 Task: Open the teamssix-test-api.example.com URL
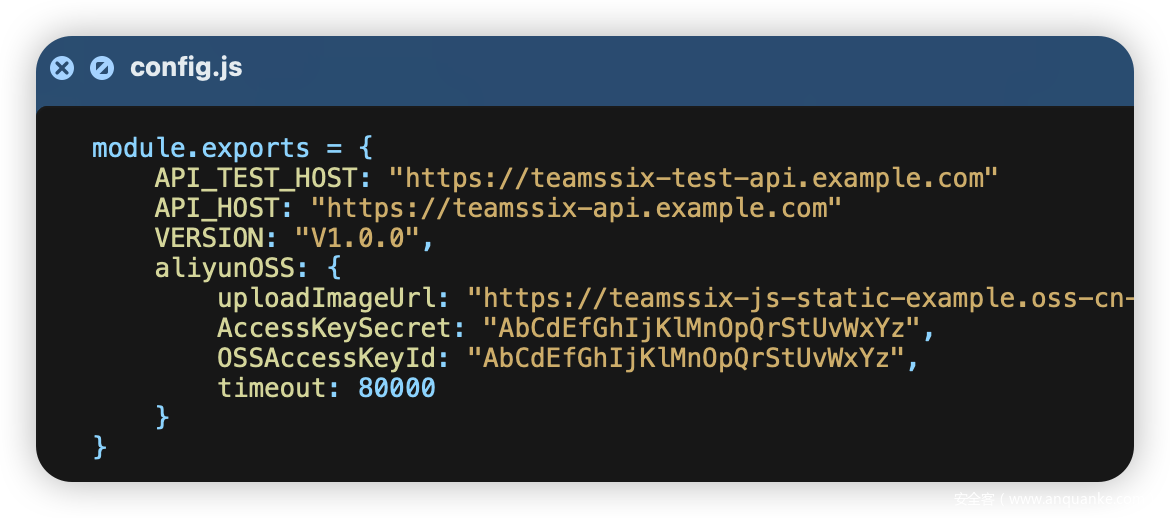[693, 179]
